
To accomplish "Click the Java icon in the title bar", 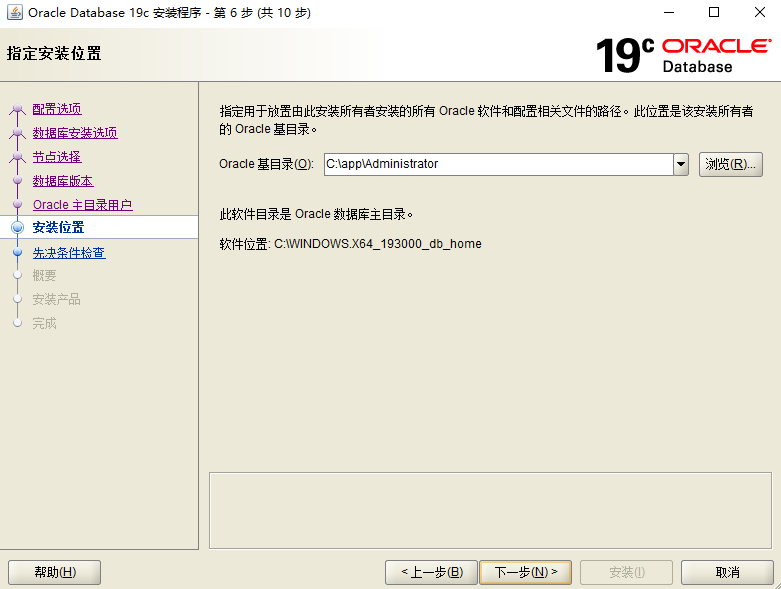I will pyautogui.click(x=14, y=13).
